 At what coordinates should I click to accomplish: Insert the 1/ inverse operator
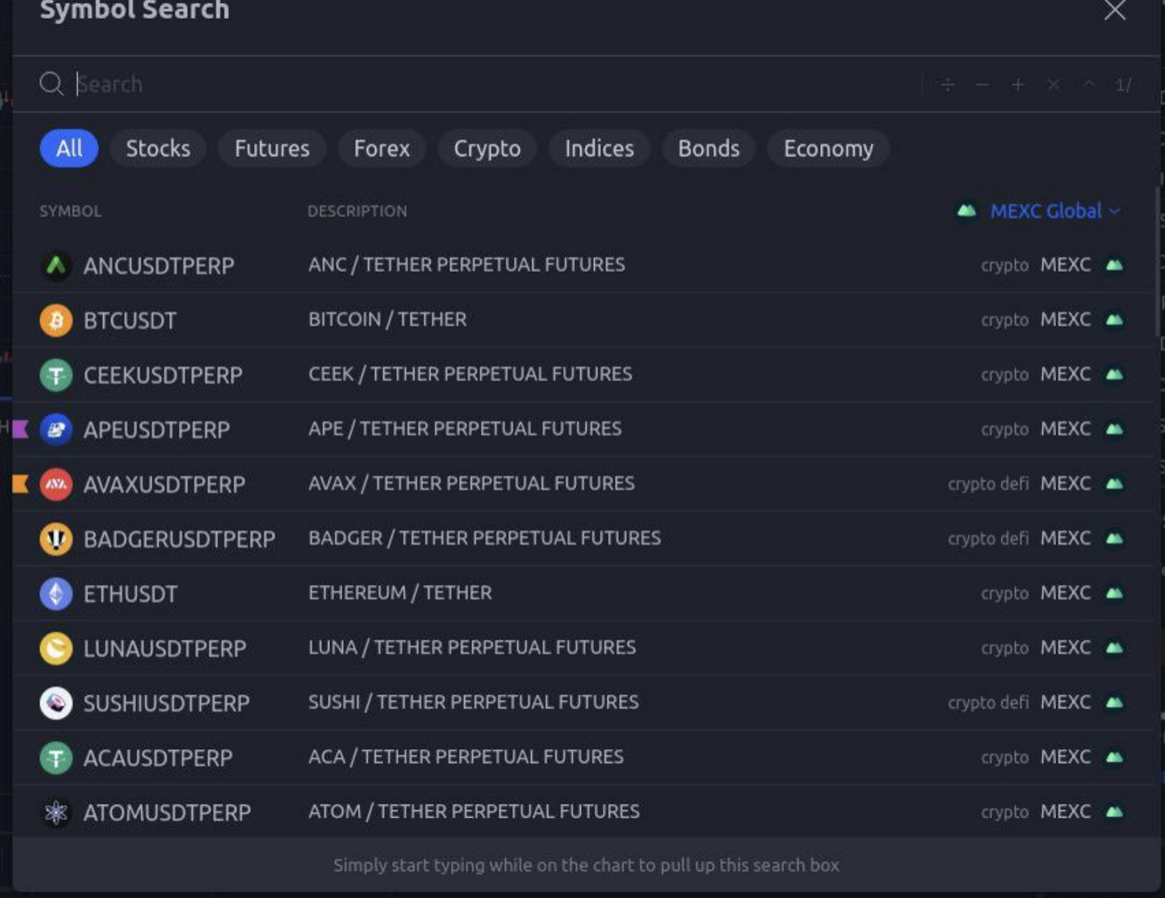[x=1124, y=85]
